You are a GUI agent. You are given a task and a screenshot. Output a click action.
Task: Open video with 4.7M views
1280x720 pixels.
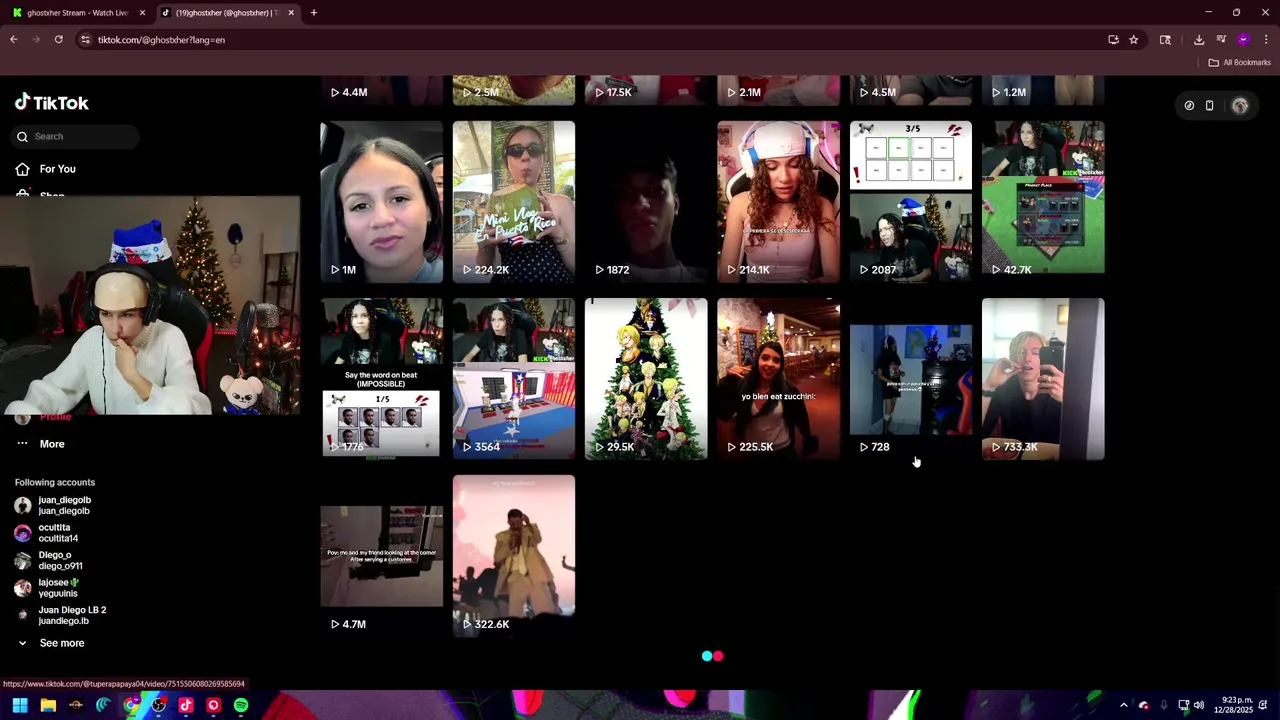click(381, 556)
